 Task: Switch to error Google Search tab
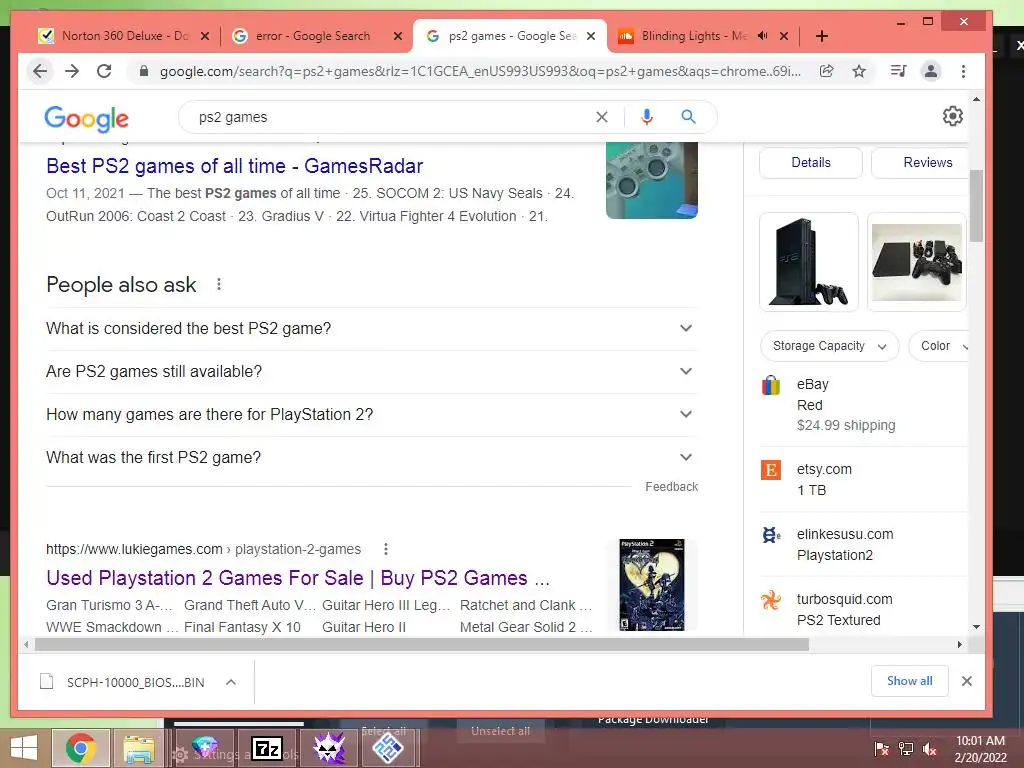coord(313,36)
